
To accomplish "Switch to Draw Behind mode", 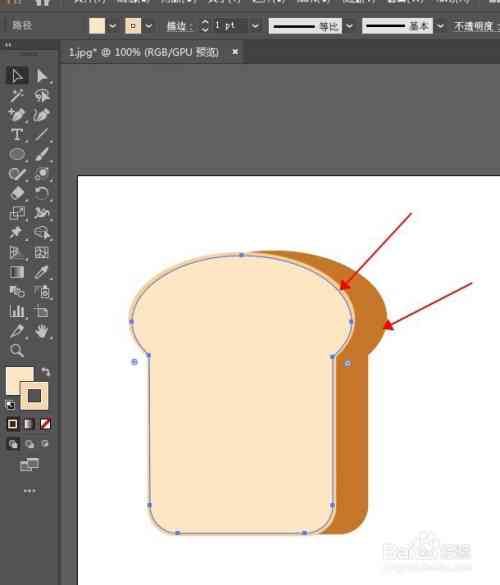I will [29, 444].
